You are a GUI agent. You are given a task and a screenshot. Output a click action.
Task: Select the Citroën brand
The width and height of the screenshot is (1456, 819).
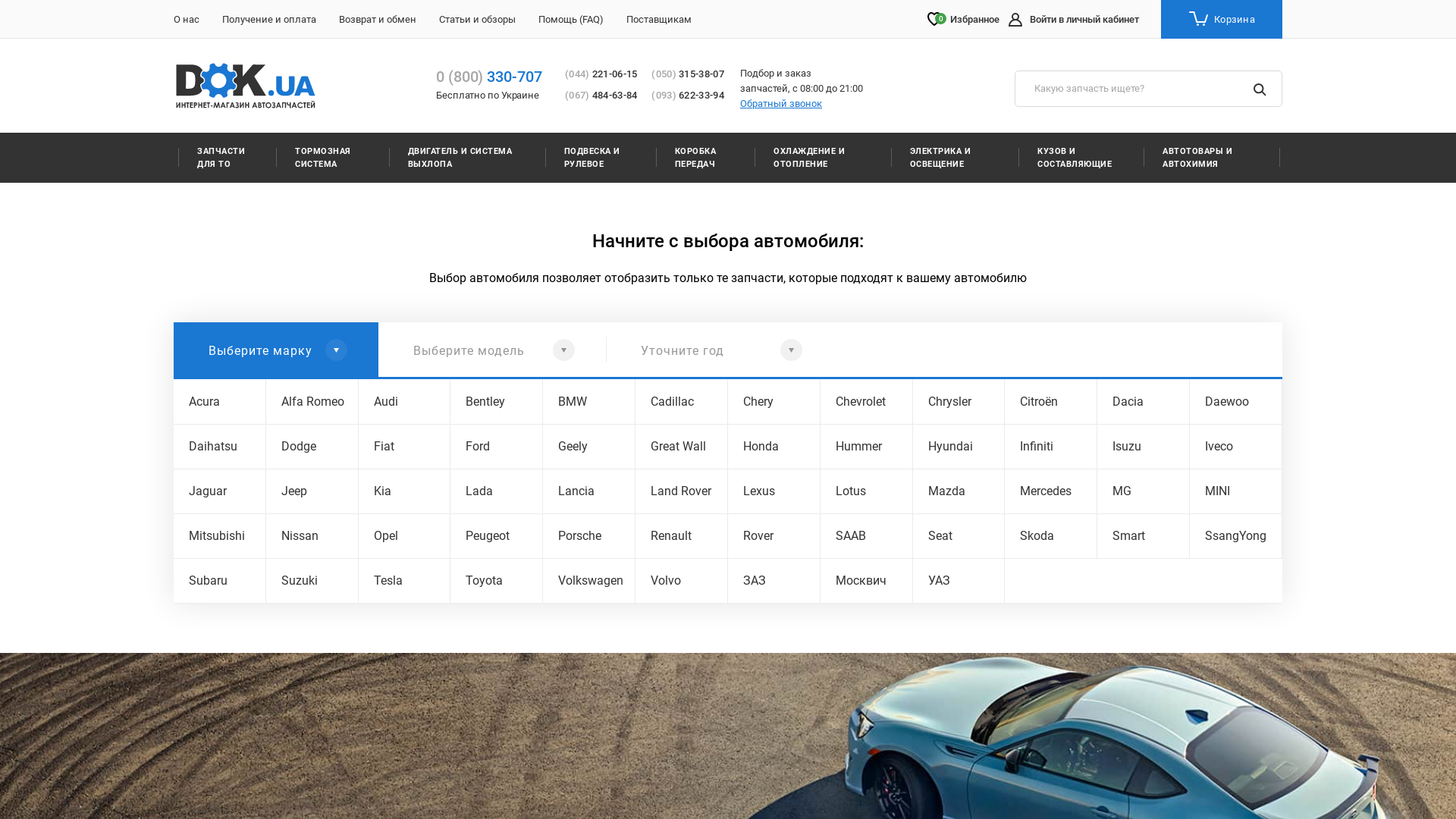pos(1051,401)
